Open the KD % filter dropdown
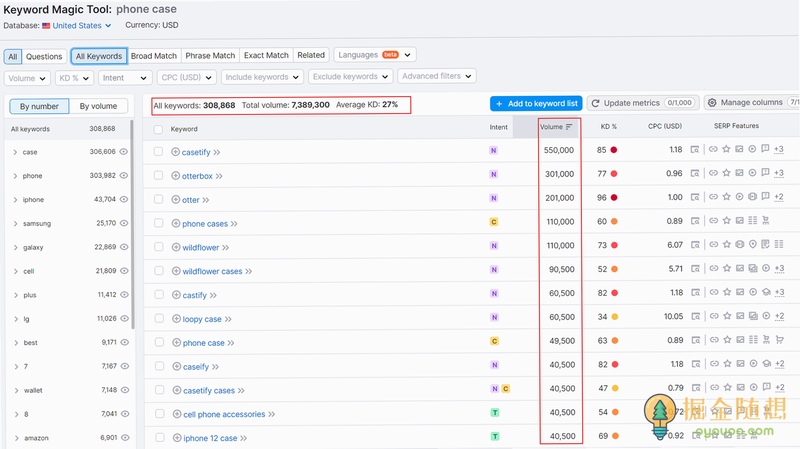The width and height of the screenshot is (800, 449). point(73,78)
